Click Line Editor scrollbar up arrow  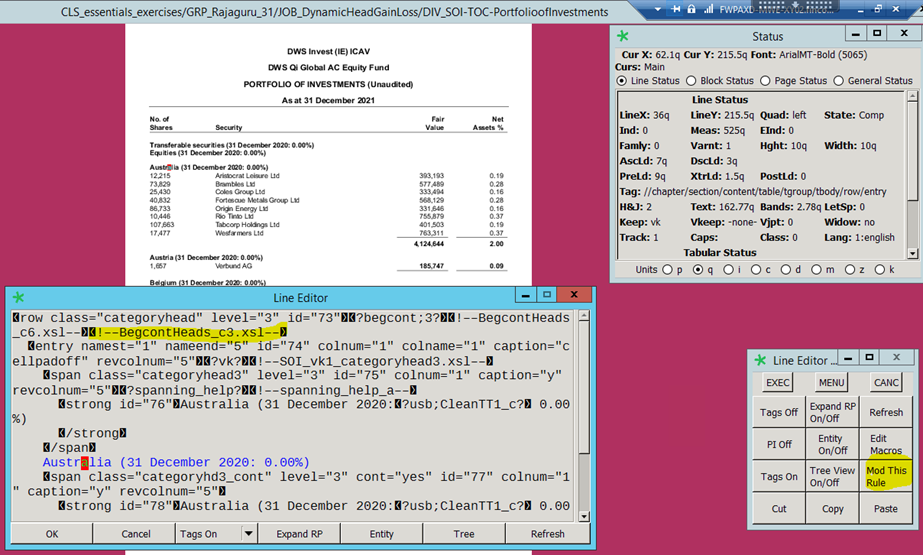pyautogui.click(x=584, y=316)
